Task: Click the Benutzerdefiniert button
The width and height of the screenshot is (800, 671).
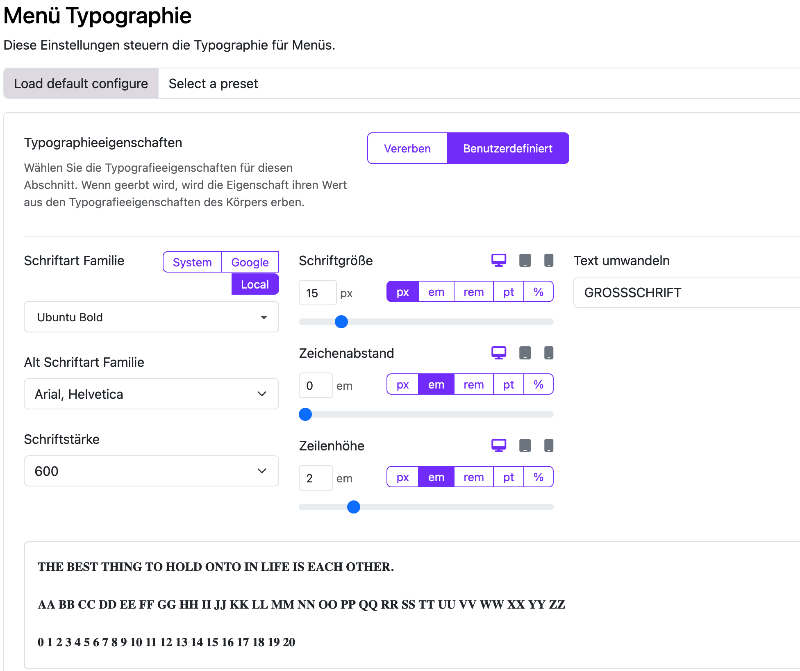Action: pyautogui.click(x=508, y=148)
